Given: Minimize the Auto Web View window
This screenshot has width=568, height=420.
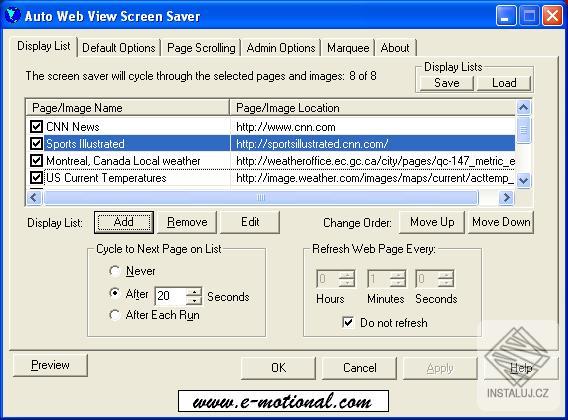Looking at the screenshot, I should coord(506,16).
